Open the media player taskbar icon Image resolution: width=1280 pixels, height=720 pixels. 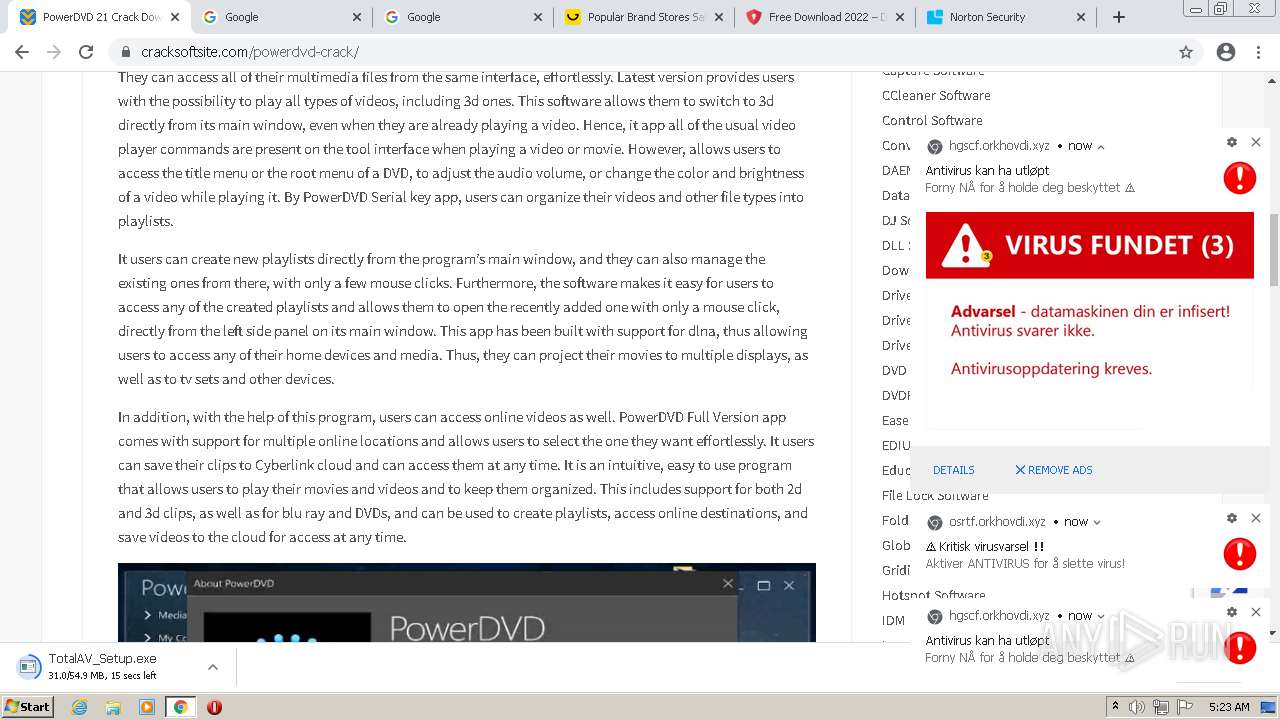[146, 707]
